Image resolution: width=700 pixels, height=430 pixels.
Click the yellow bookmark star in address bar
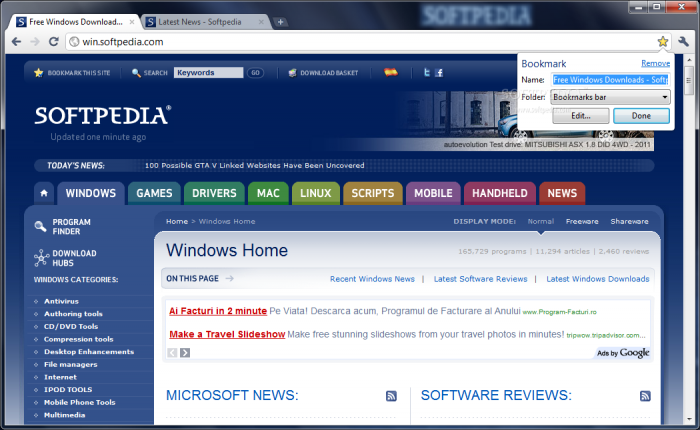click(662, 42)
